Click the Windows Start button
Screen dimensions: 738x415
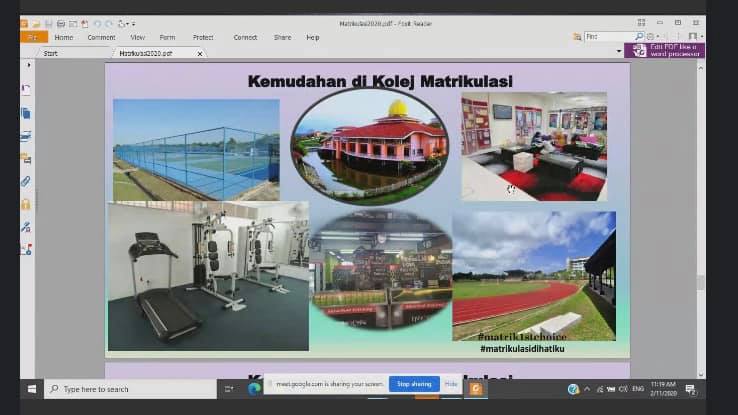(x=32, y=389)
